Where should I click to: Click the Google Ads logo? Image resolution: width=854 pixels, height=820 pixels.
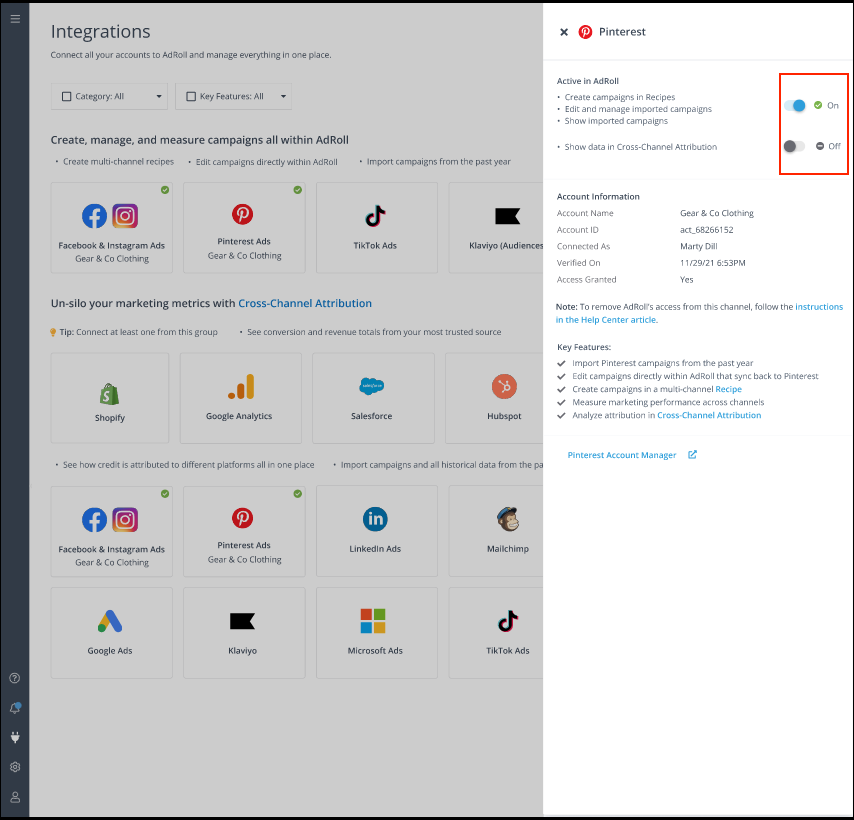click(x=110, y=621)
